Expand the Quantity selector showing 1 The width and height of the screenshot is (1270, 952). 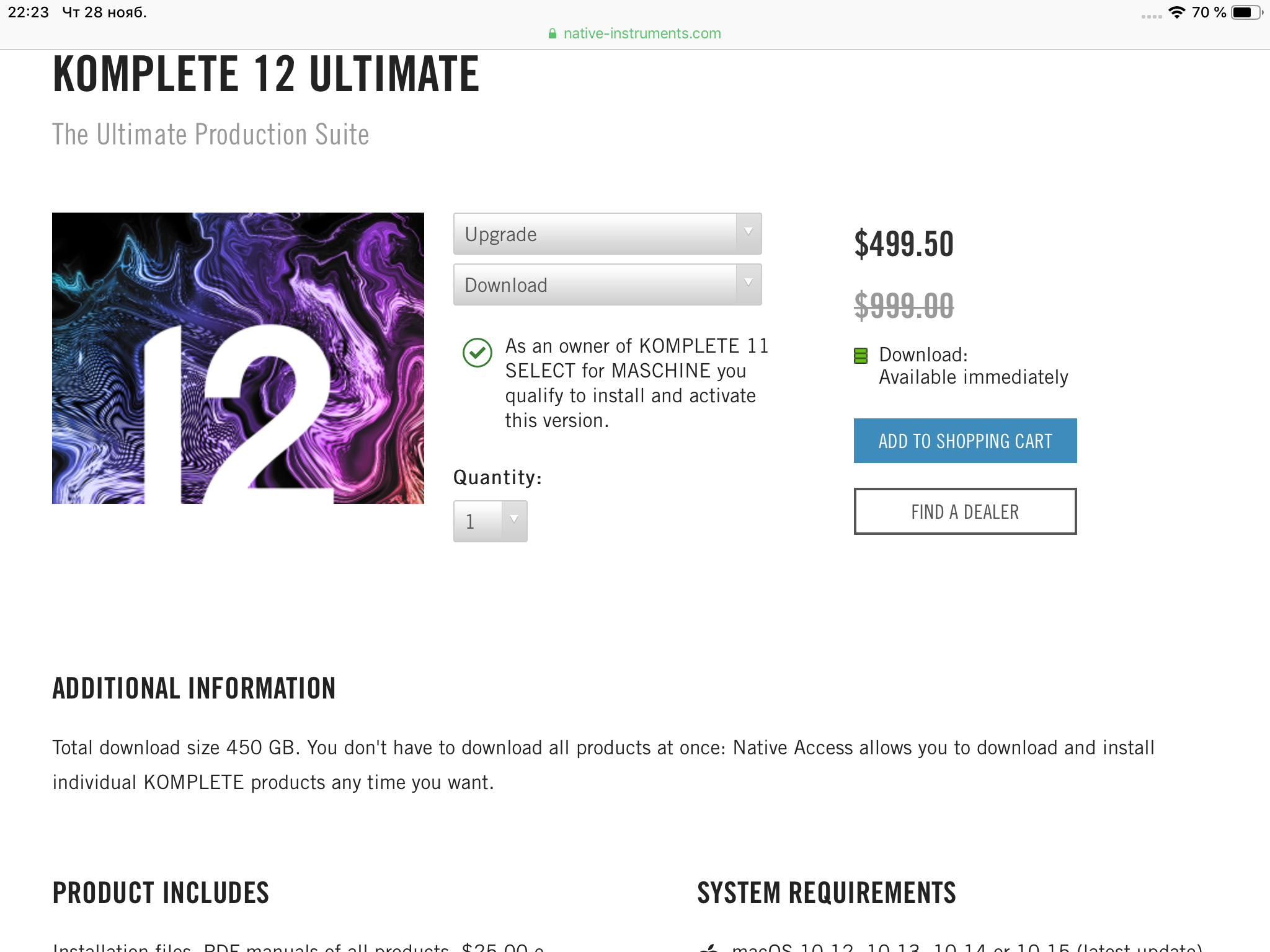[x=490, y=521]
